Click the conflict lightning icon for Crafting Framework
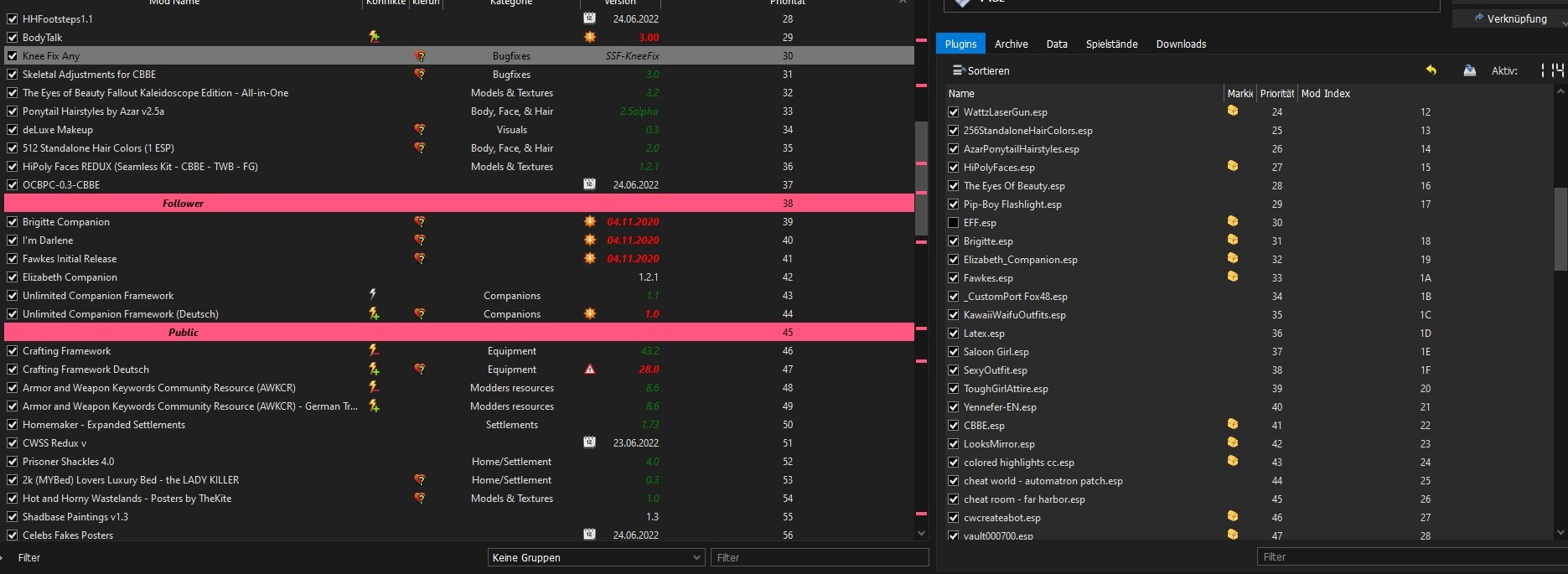This screenshot has width=1568, height=574. (374, 351)
